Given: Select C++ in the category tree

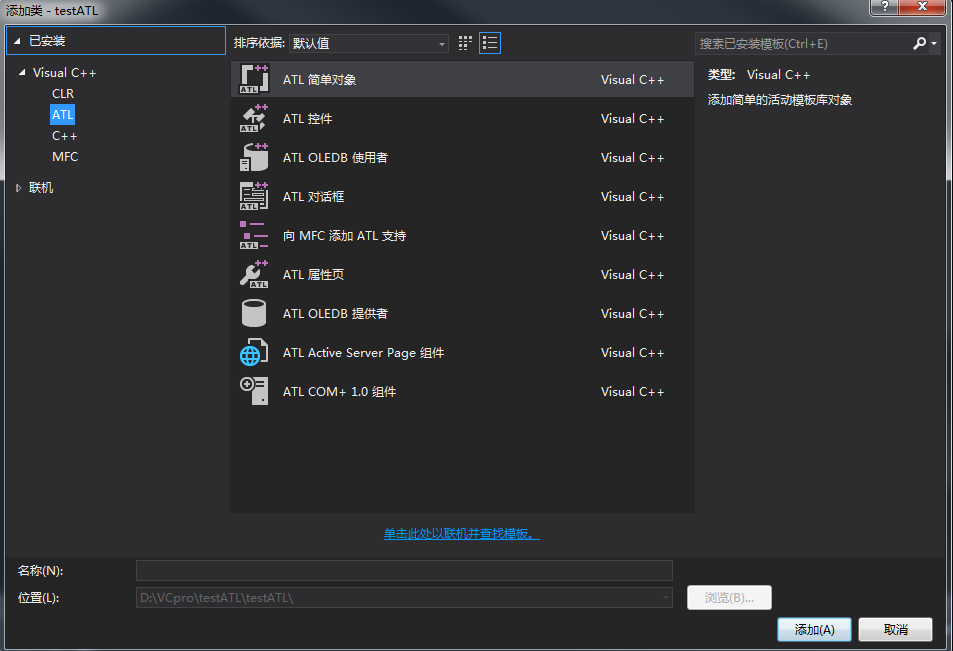Looking at the screenshot, I should click(x=64, y=136).
